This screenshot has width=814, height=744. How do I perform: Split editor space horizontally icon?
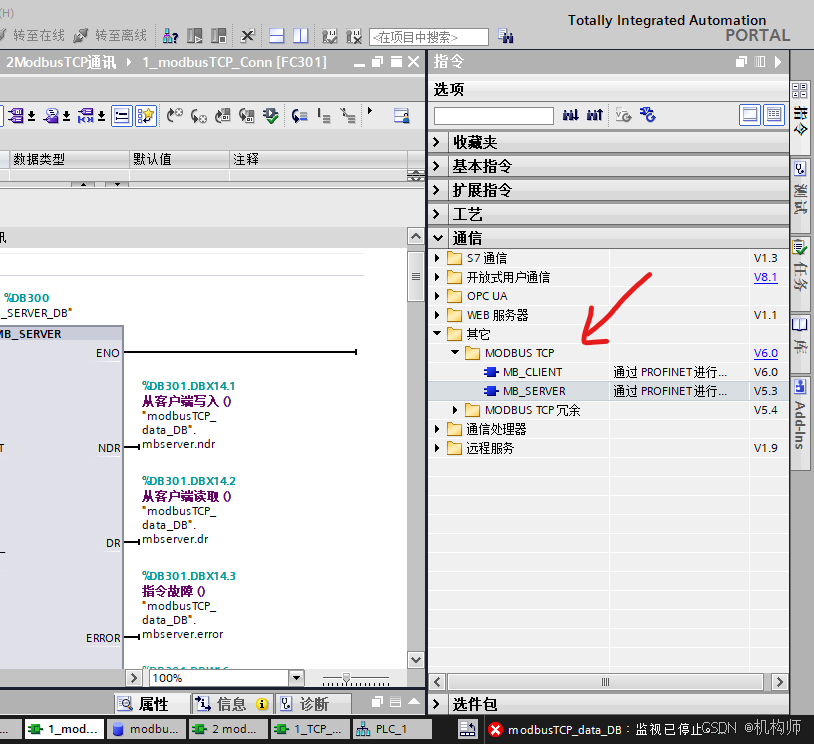click(x=276, y=36)
